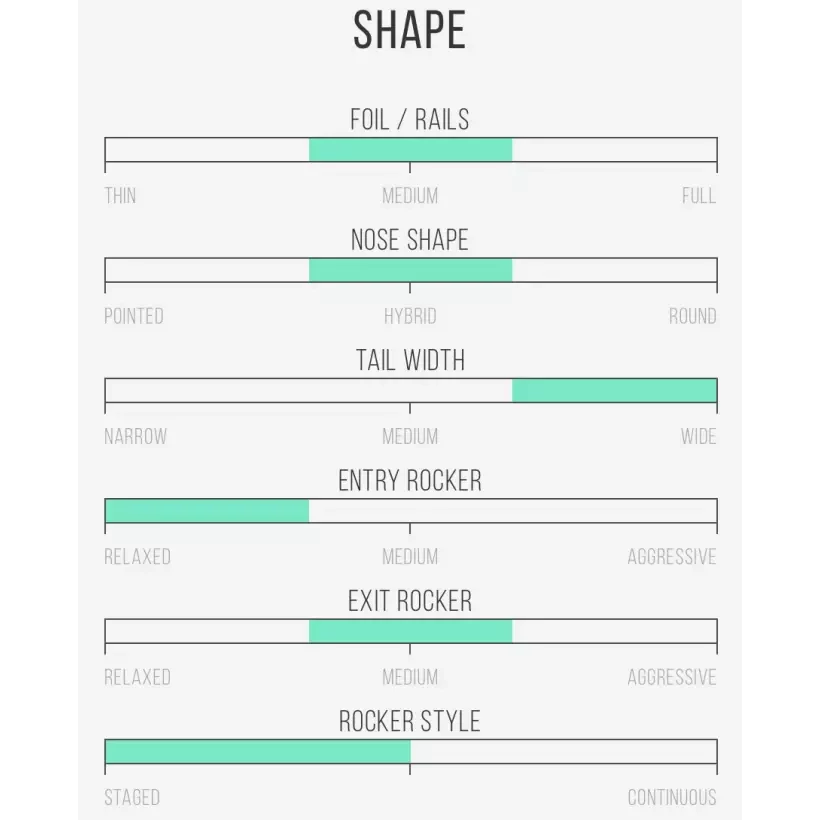Viewport: 820px width, 820px height.
Task: Click the green segment of Nose Shape slider
Action: point(410,270)
